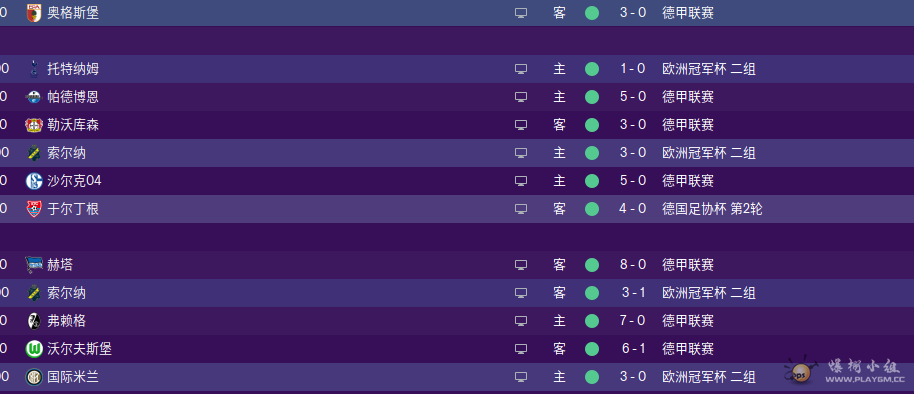Open competition 德国足协杯 第2轮
The height and width of the screenshot is (394, 914).
pos(712,209)
